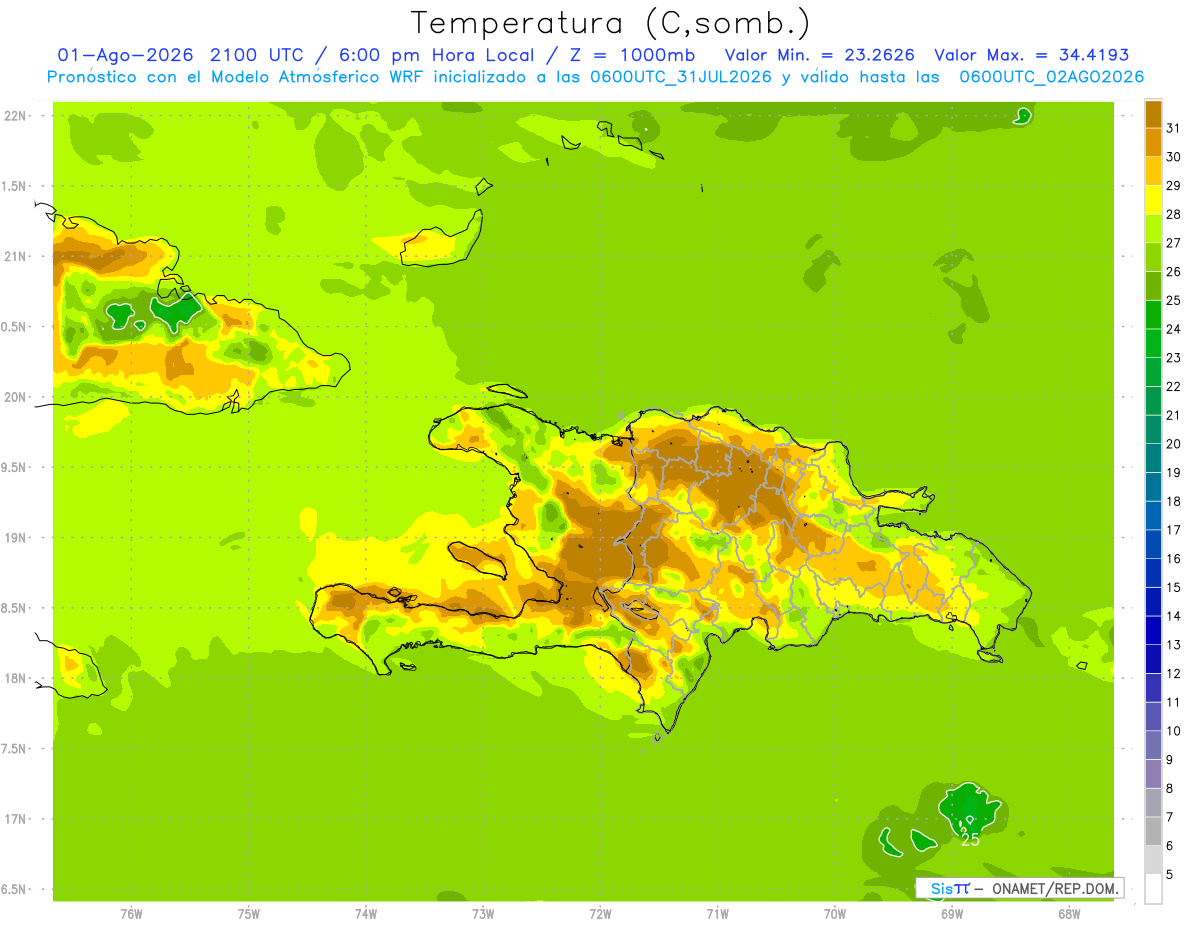Click legend value 9 on the color scale
The image size is (1200, 927).
point(1170,760)
